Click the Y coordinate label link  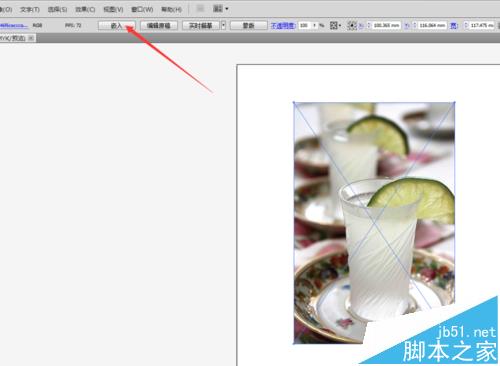407,25
